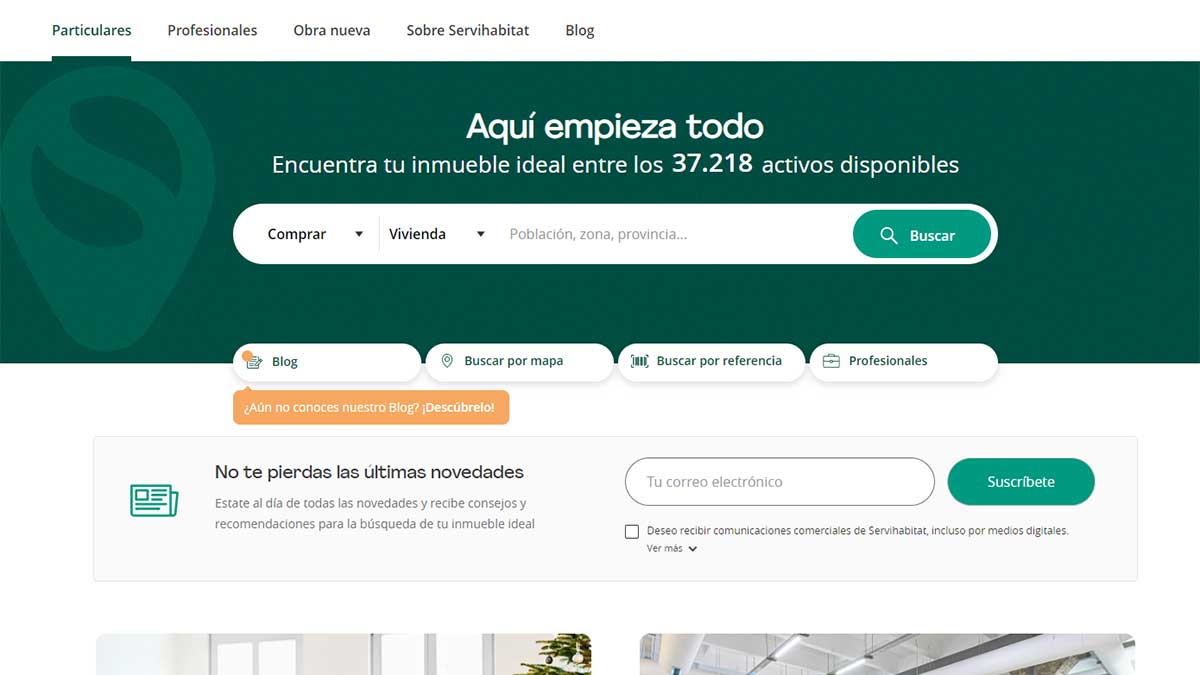Click the magnifying glass icon in Buscar
1200x675 pixels.
(x=888, y=236)
